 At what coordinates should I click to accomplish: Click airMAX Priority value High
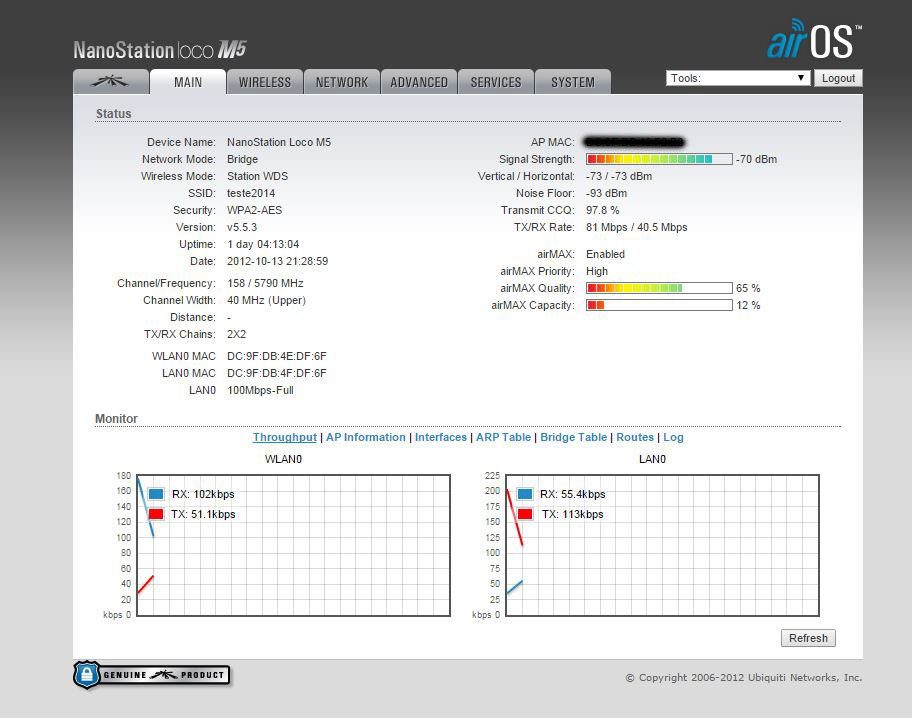[x=597, y=271]
